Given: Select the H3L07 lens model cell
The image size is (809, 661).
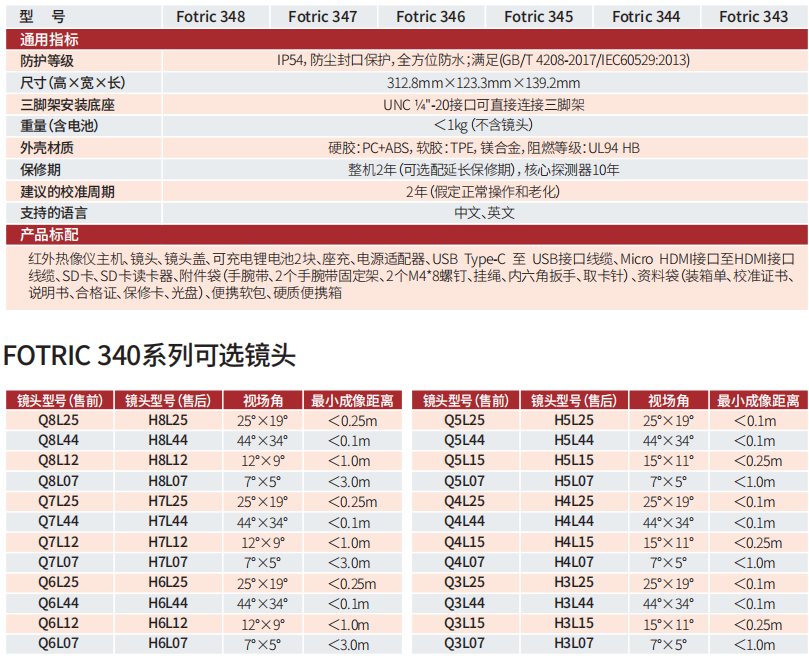Looking at the screenshot, I should click(x=573, y=644).
